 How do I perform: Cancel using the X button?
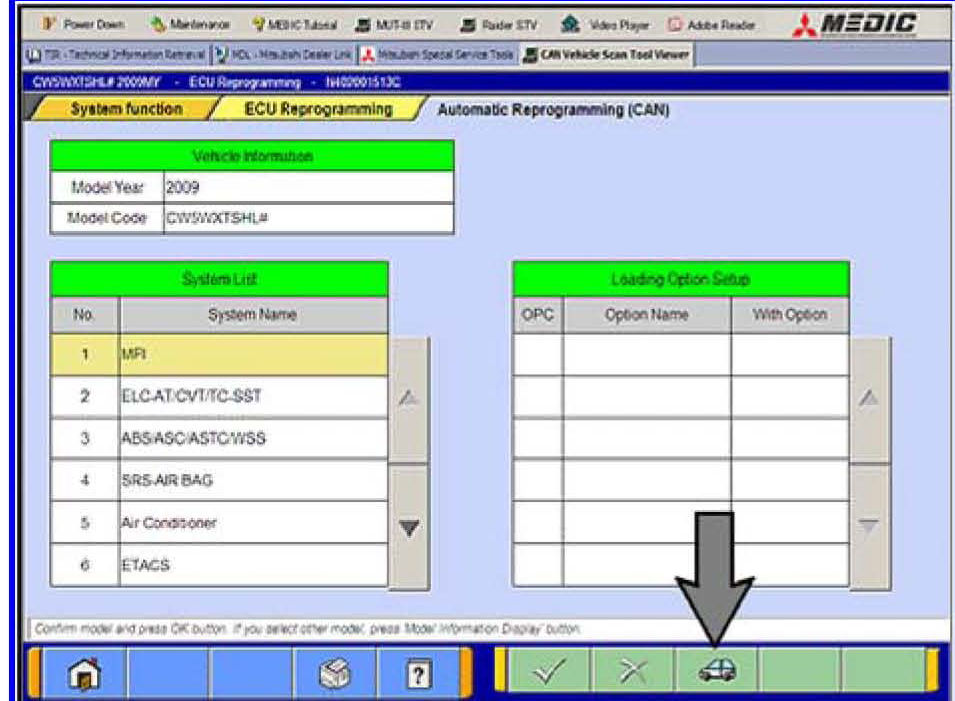pos(633,670)
